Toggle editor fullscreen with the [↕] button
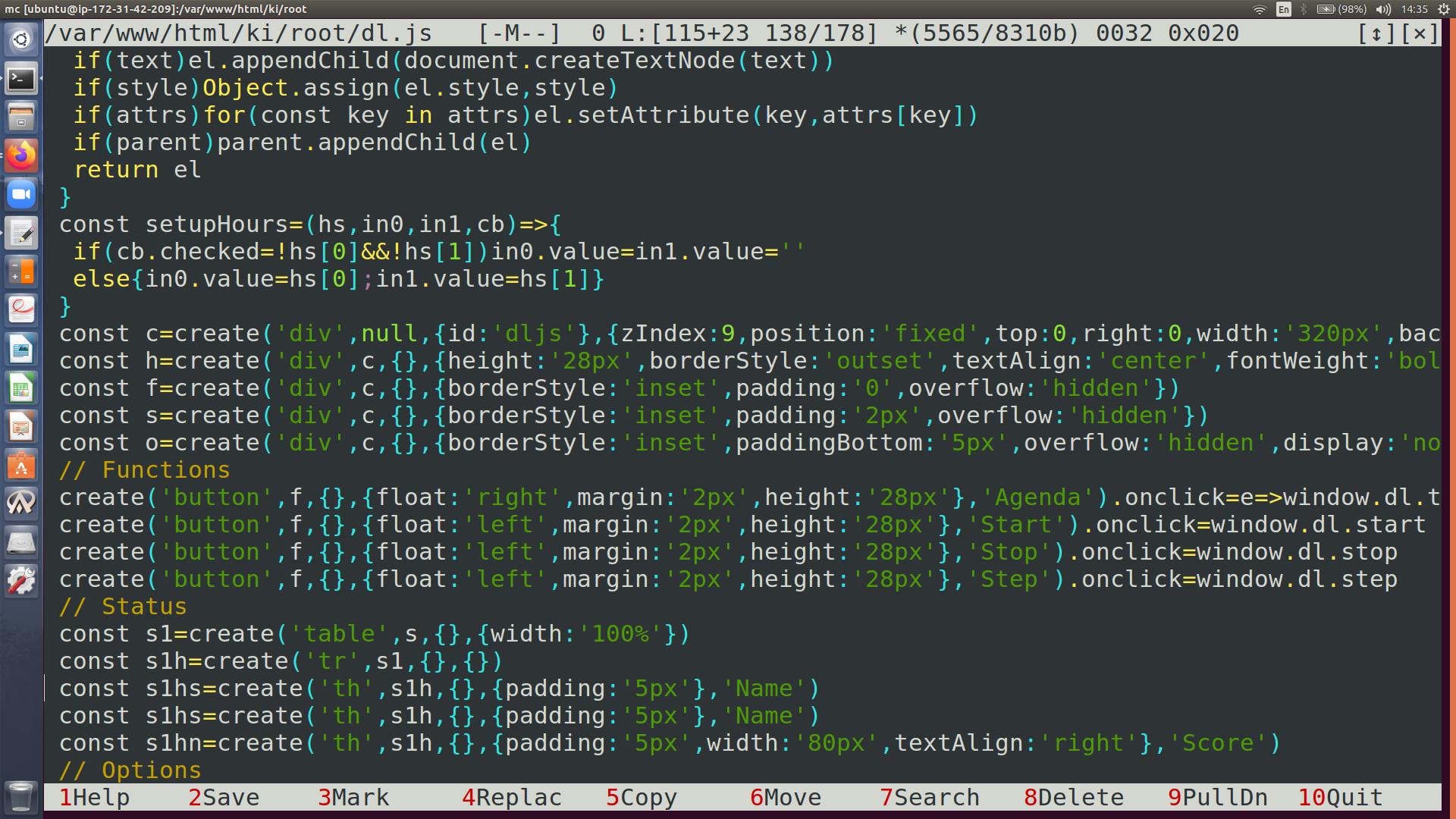The width and height of the screenshot is (1456, 819). pos(1376,33)
